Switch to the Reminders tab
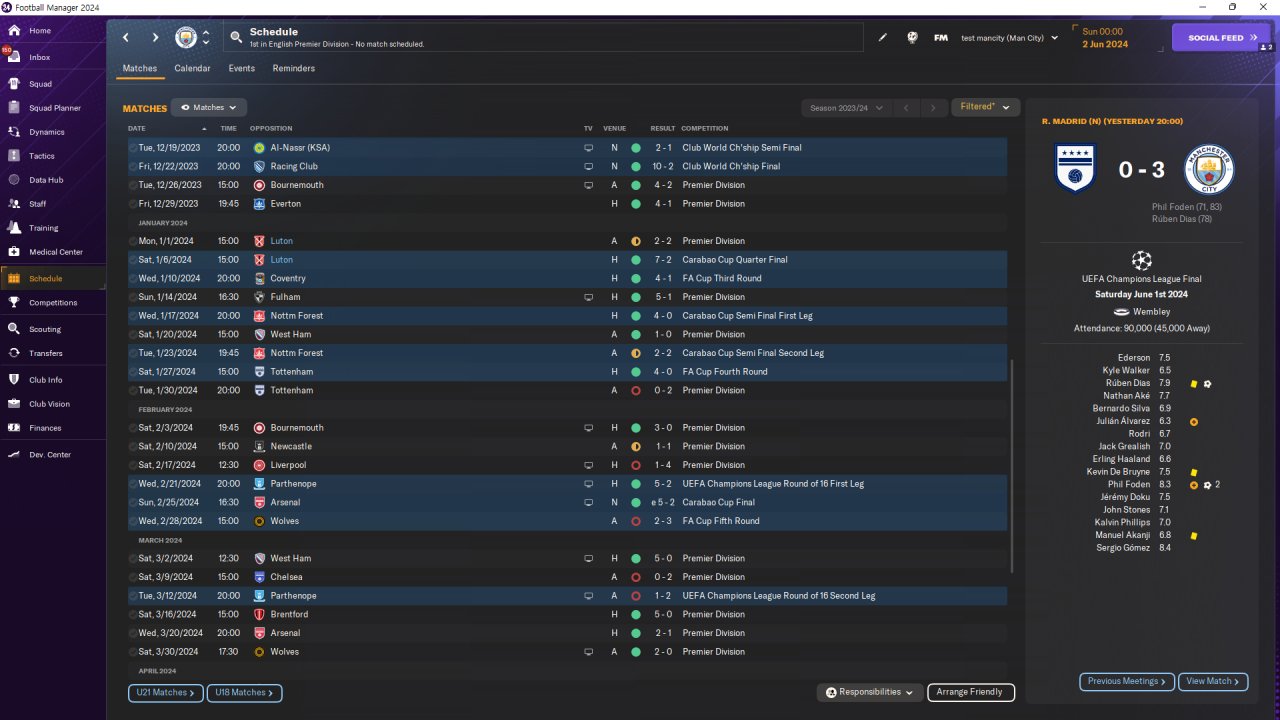The width and height of the screenshot is (1280, 720). tap(294, 68)
